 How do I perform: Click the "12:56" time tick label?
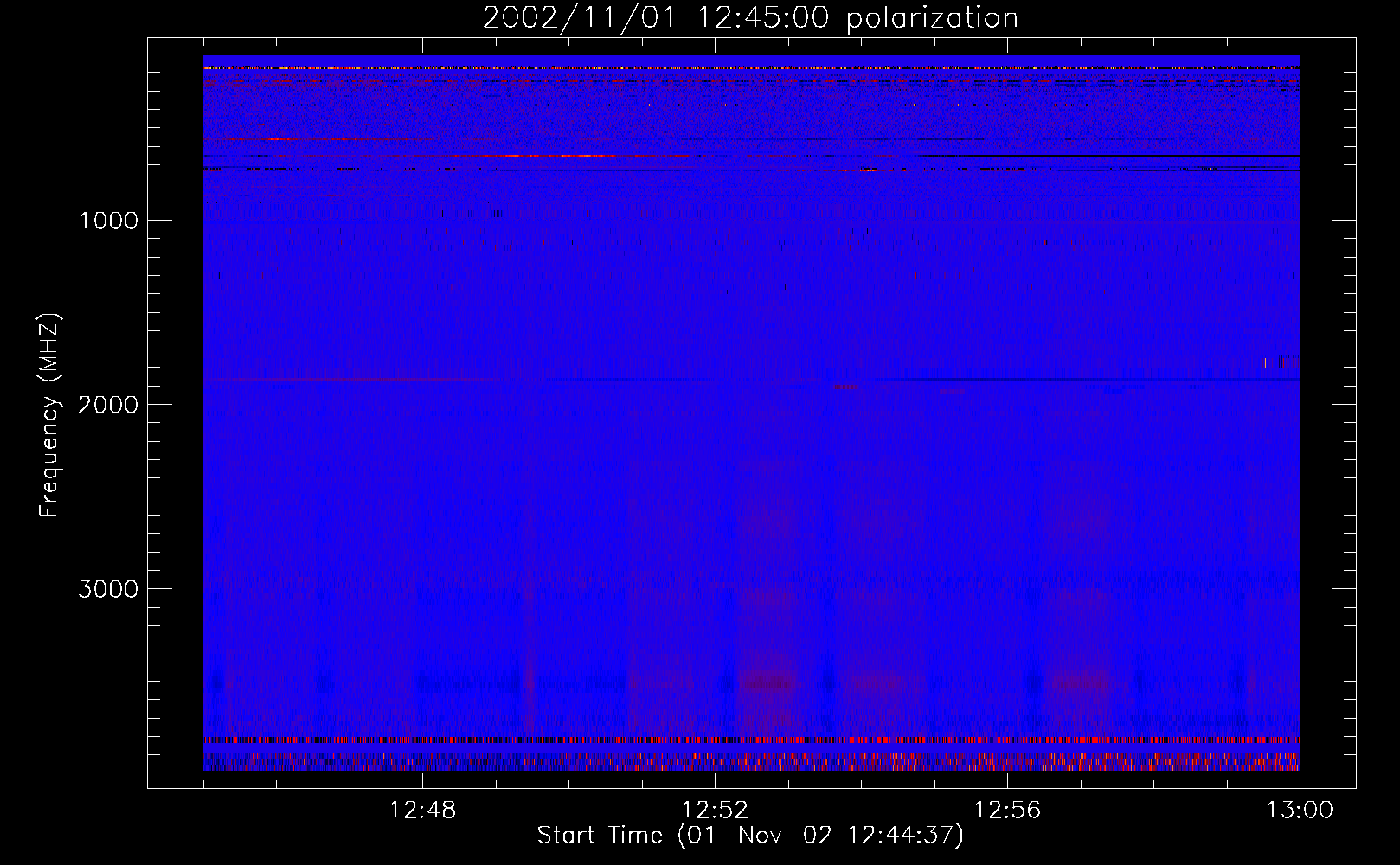(x=1007, y=811)
